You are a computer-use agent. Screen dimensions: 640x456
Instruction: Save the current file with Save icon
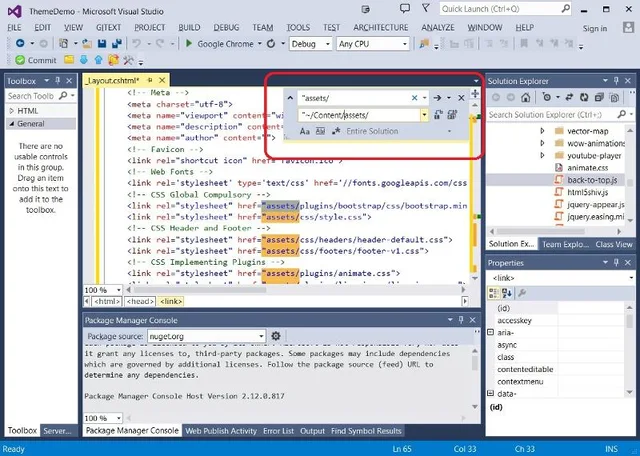[102, 43]
